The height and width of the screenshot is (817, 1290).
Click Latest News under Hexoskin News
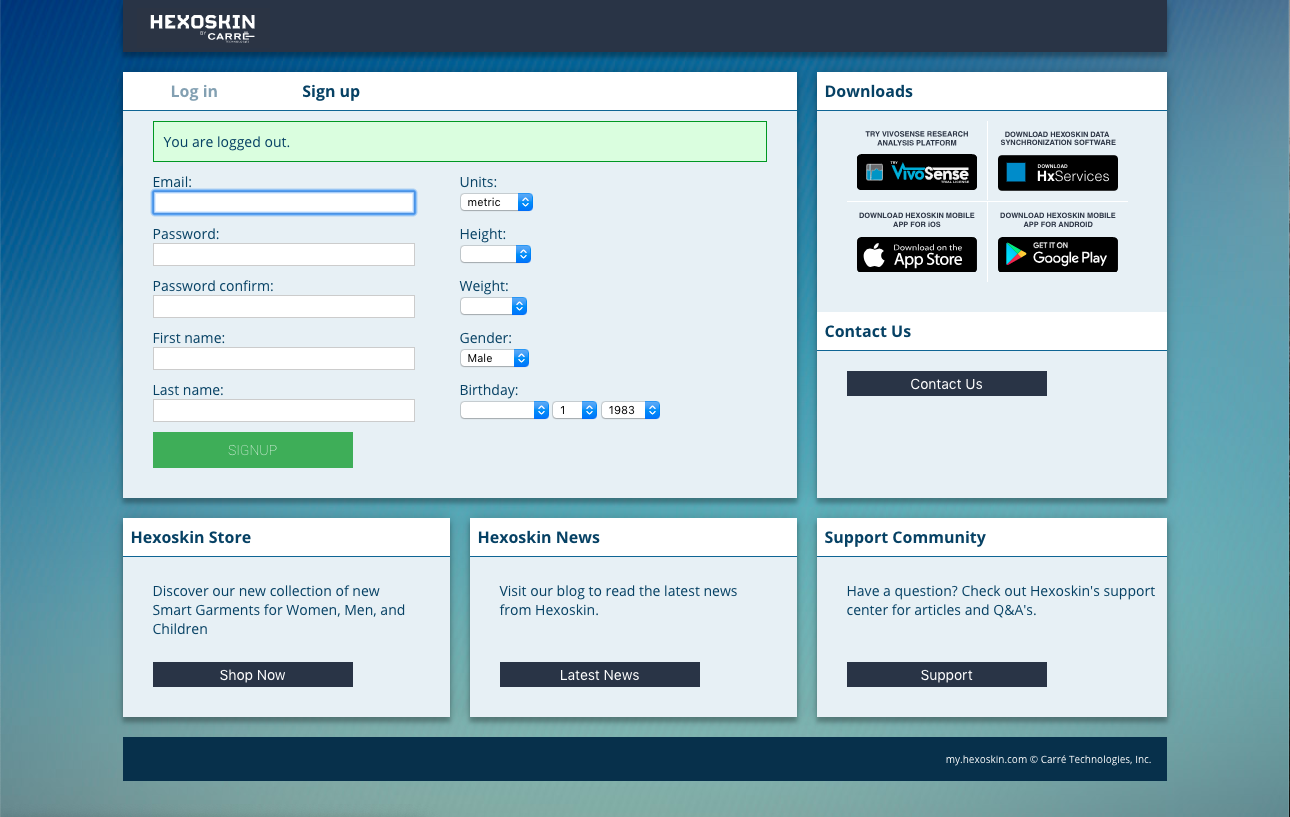(599, 674)
